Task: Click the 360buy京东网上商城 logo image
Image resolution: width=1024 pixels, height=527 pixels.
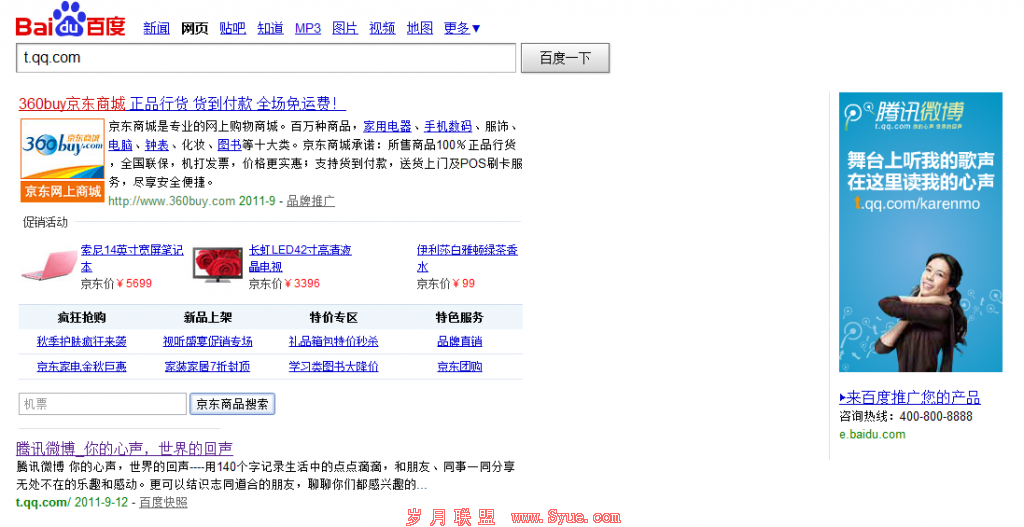Action: click(x=63, y=159)
